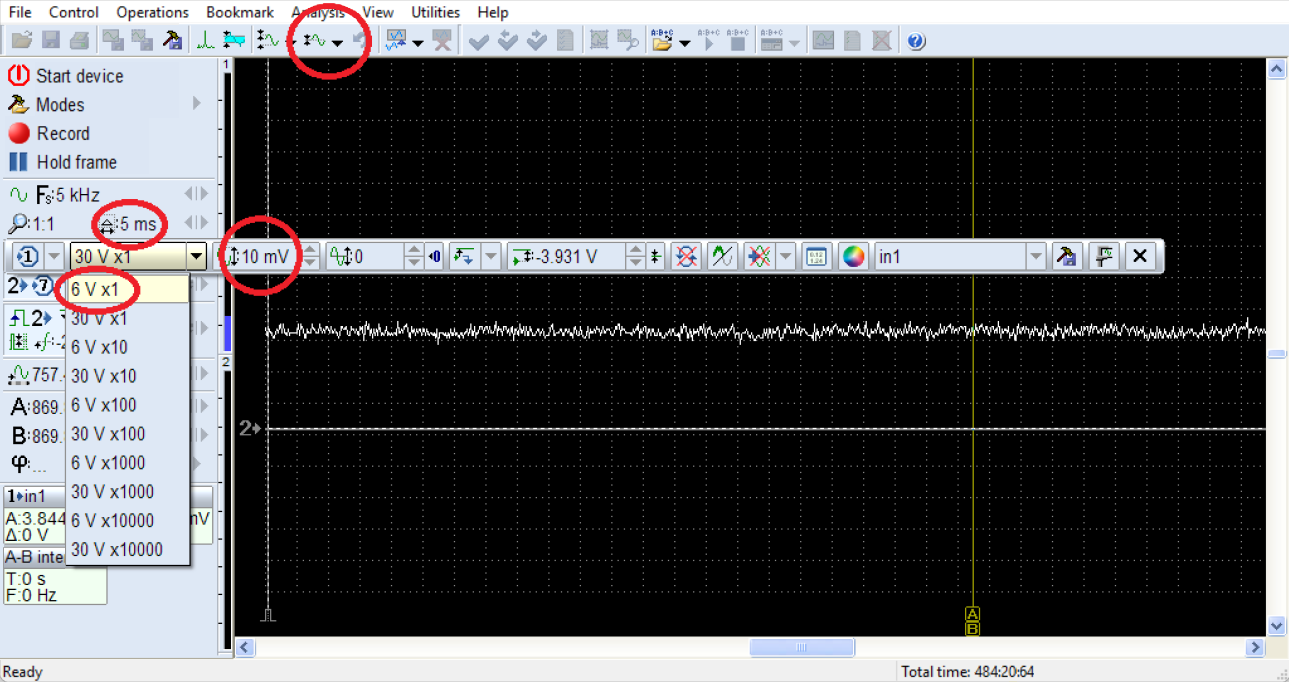Open the Utilities menu
1289x682 pixels.
(436, 12)
